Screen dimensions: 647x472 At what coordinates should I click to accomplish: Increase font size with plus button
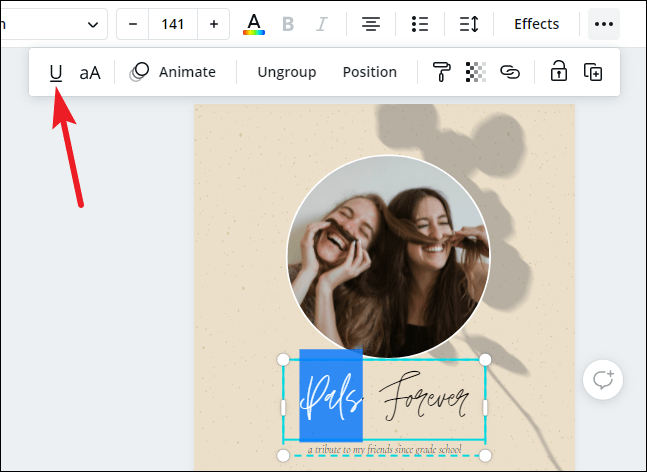(x=213, y=24)
